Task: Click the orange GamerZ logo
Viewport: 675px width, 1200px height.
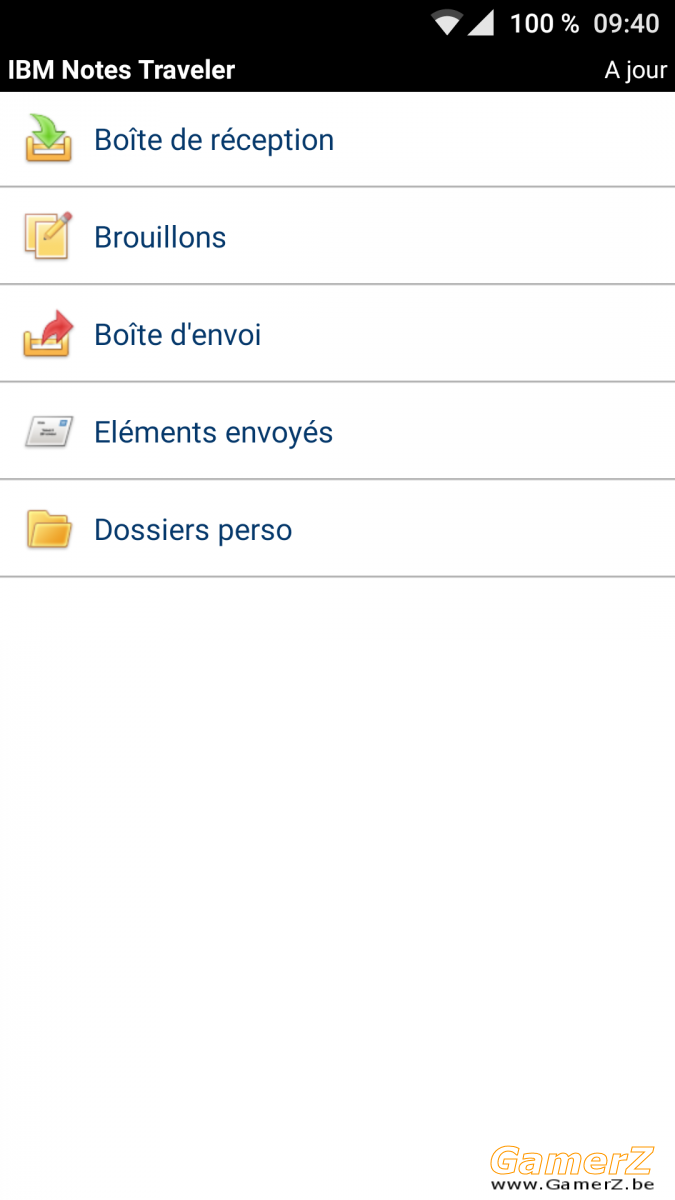Action: [572, 1160]
